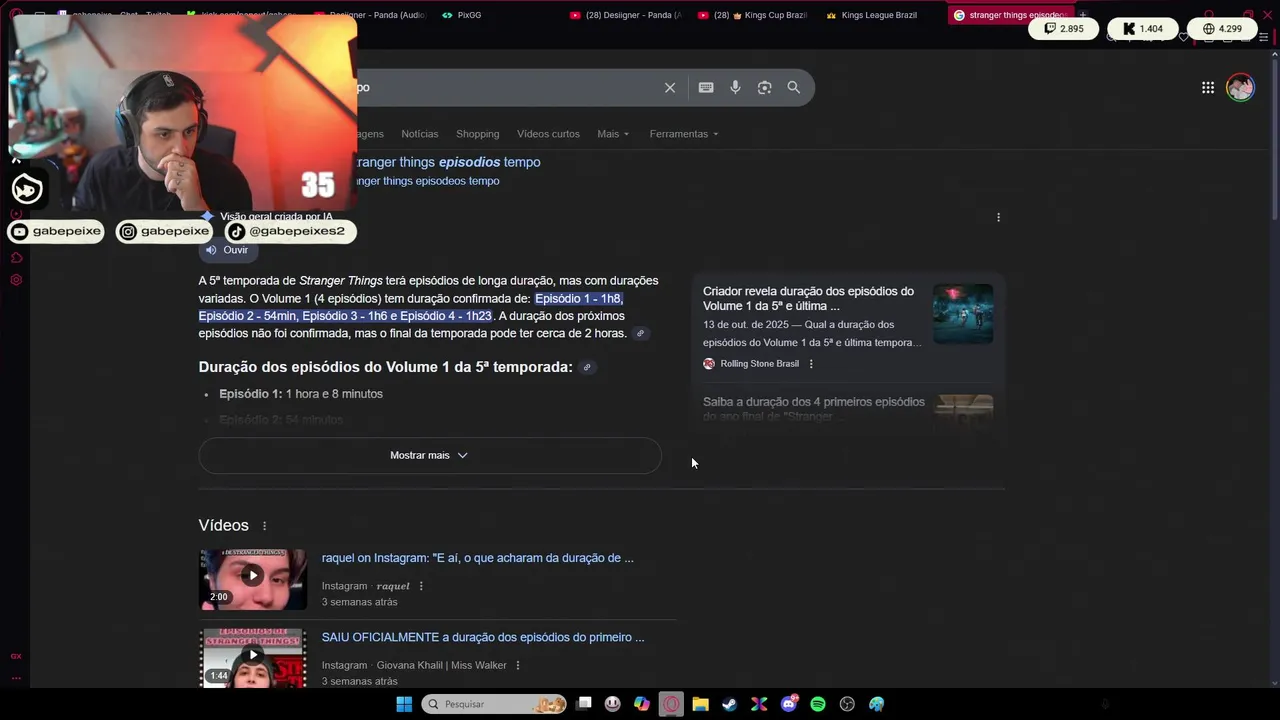Select the Shopping search tab
The width and height of the screenshot is (1280, 720).
tap(477, 134)
